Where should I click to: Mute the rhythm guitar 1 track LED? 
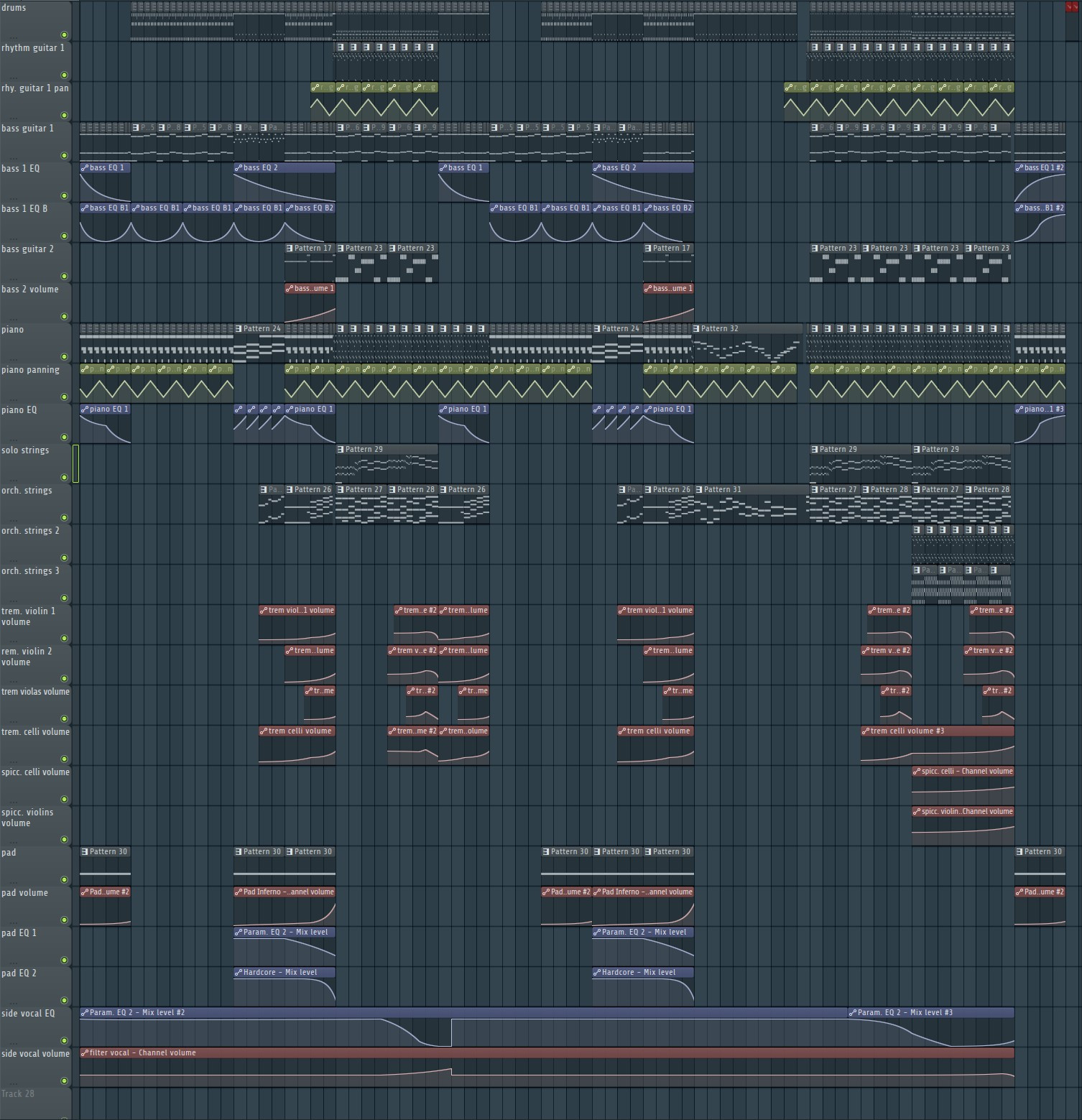(64, 75)
